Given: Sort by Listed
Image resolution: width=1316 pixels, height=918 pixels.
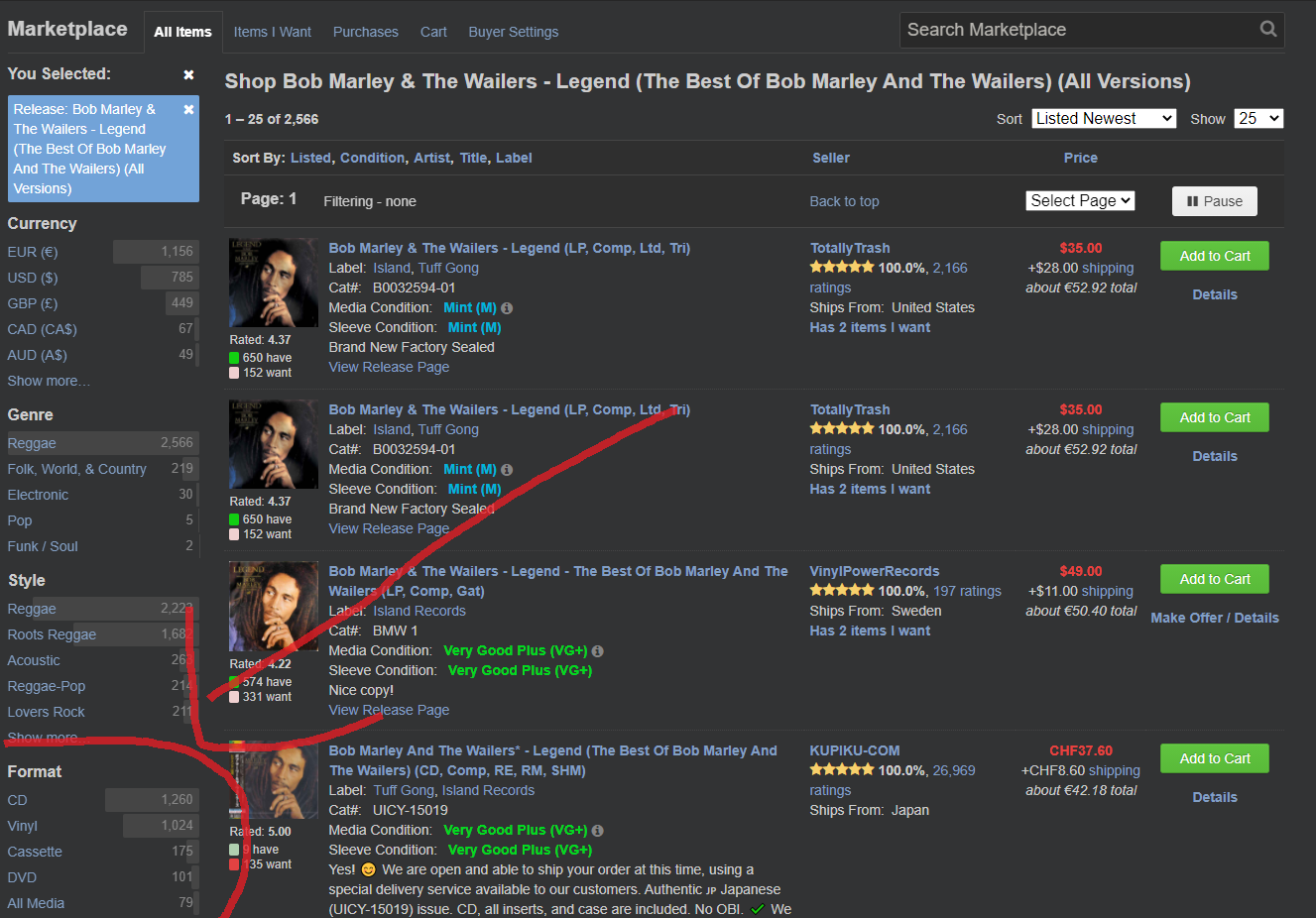Looking at the screenshot, I should pos(310,158).
